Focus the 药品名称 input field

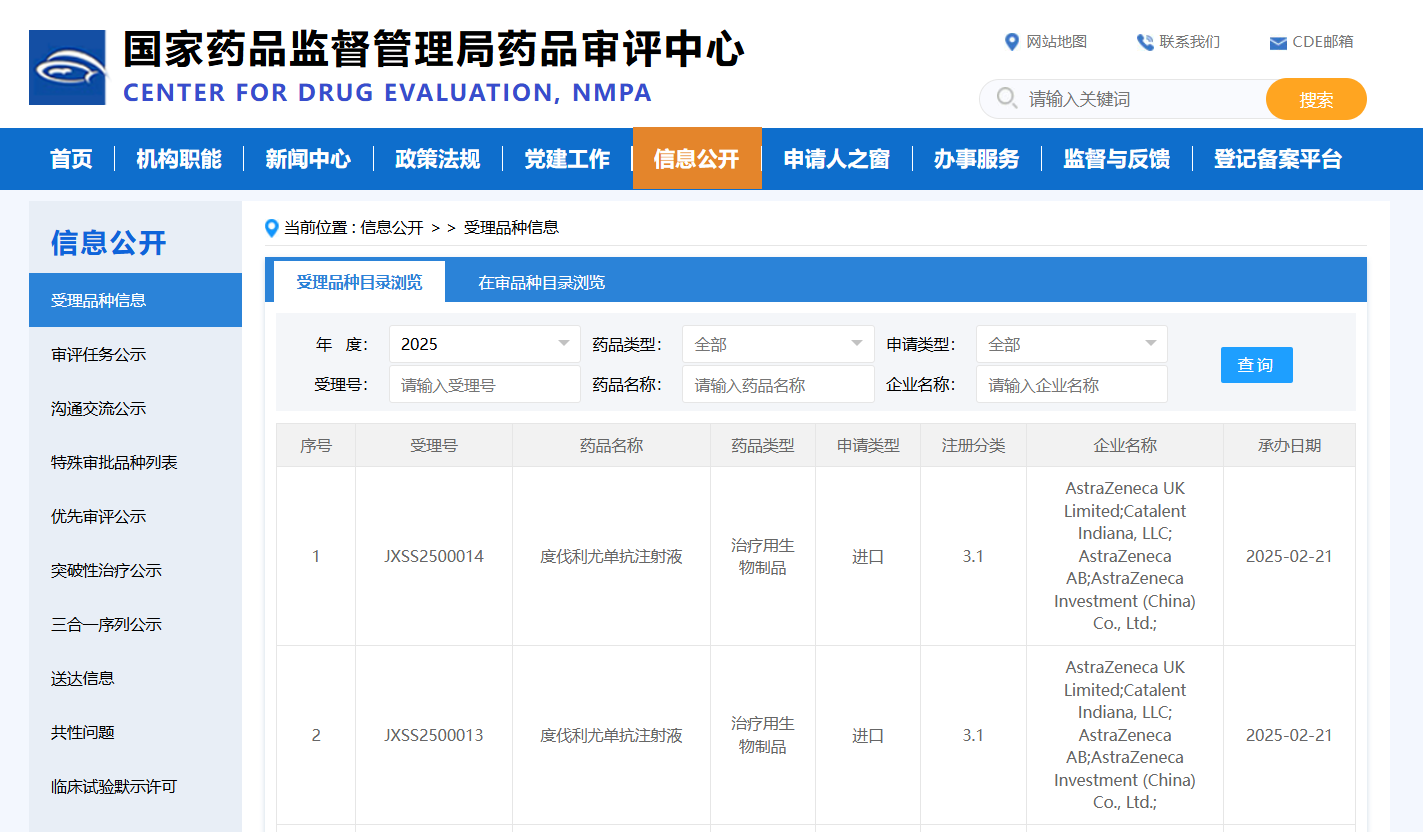[x=778, y=384]
